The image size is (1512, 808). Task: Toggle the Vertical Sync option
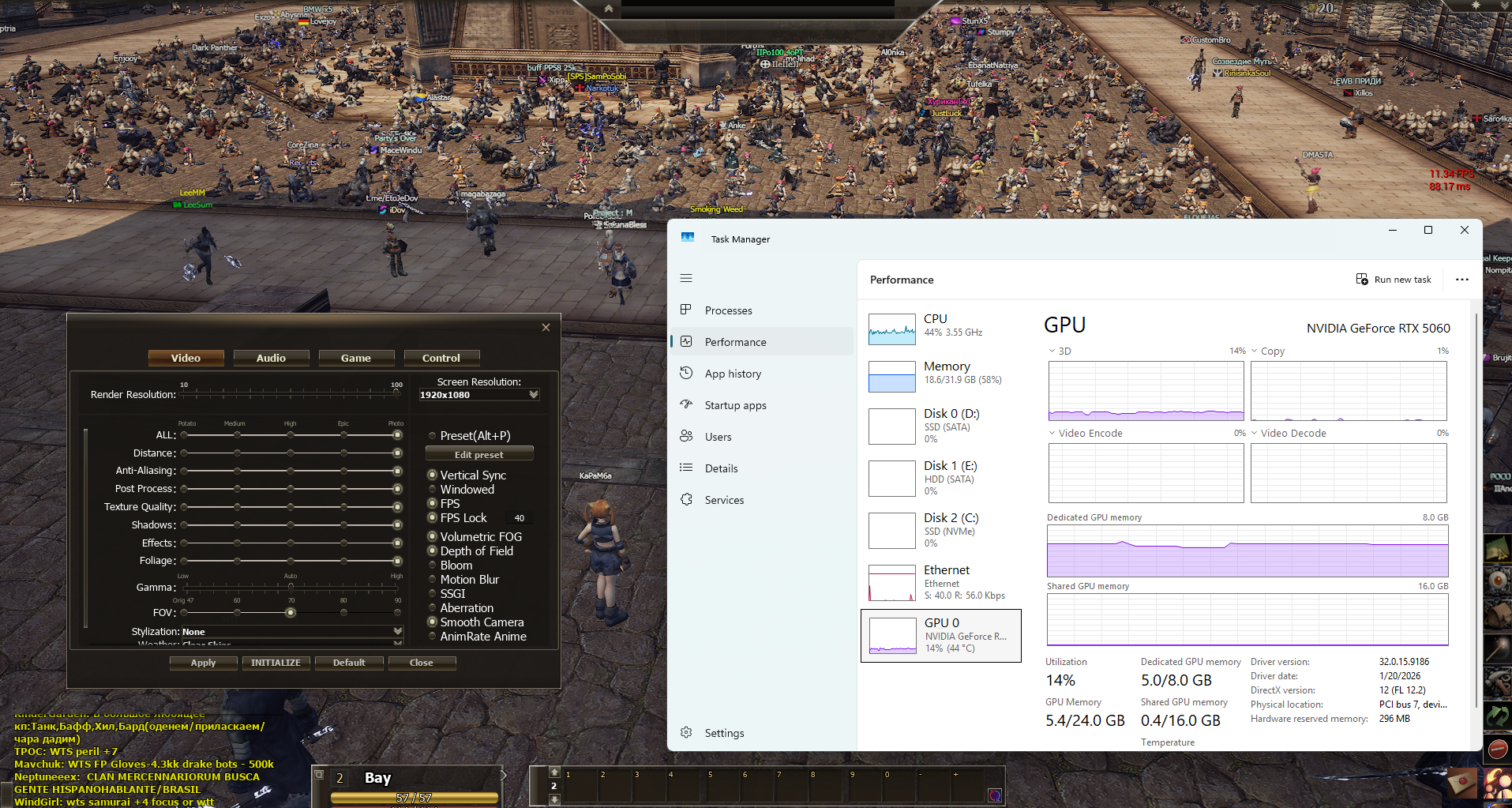(433, 475)
